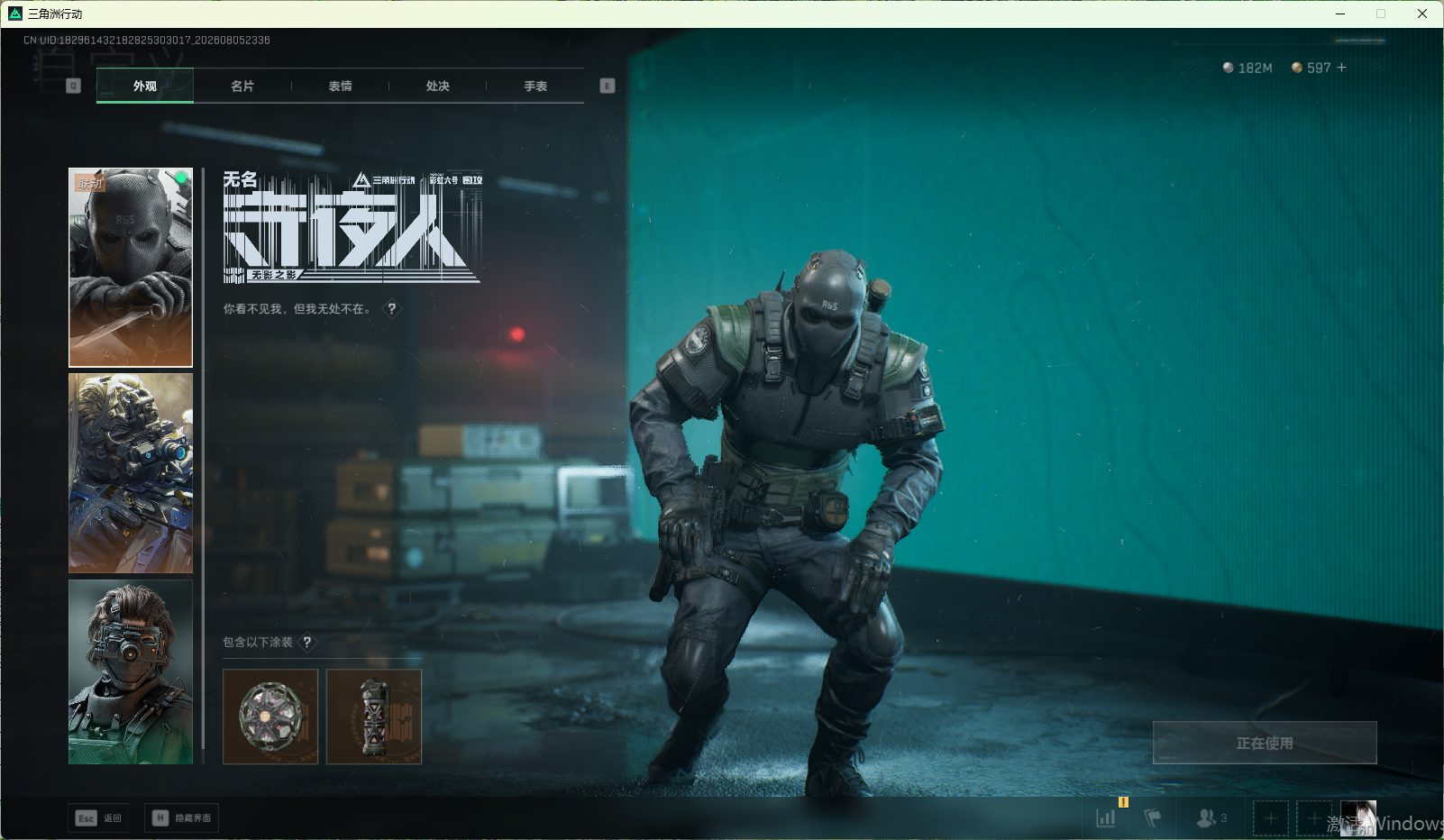Open the player avatar in bottom corner

coord(1358,818)
